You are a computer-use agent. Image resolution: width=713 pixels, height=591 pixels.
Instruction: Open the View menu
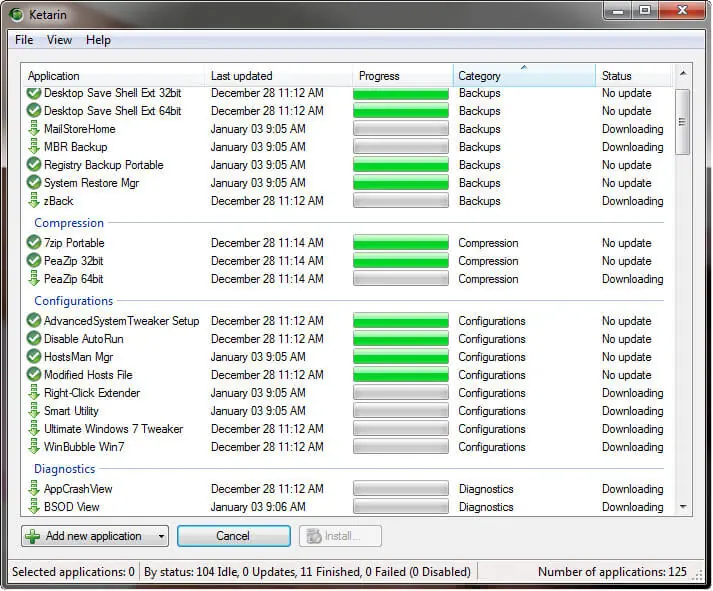click(x=59, y=40)
